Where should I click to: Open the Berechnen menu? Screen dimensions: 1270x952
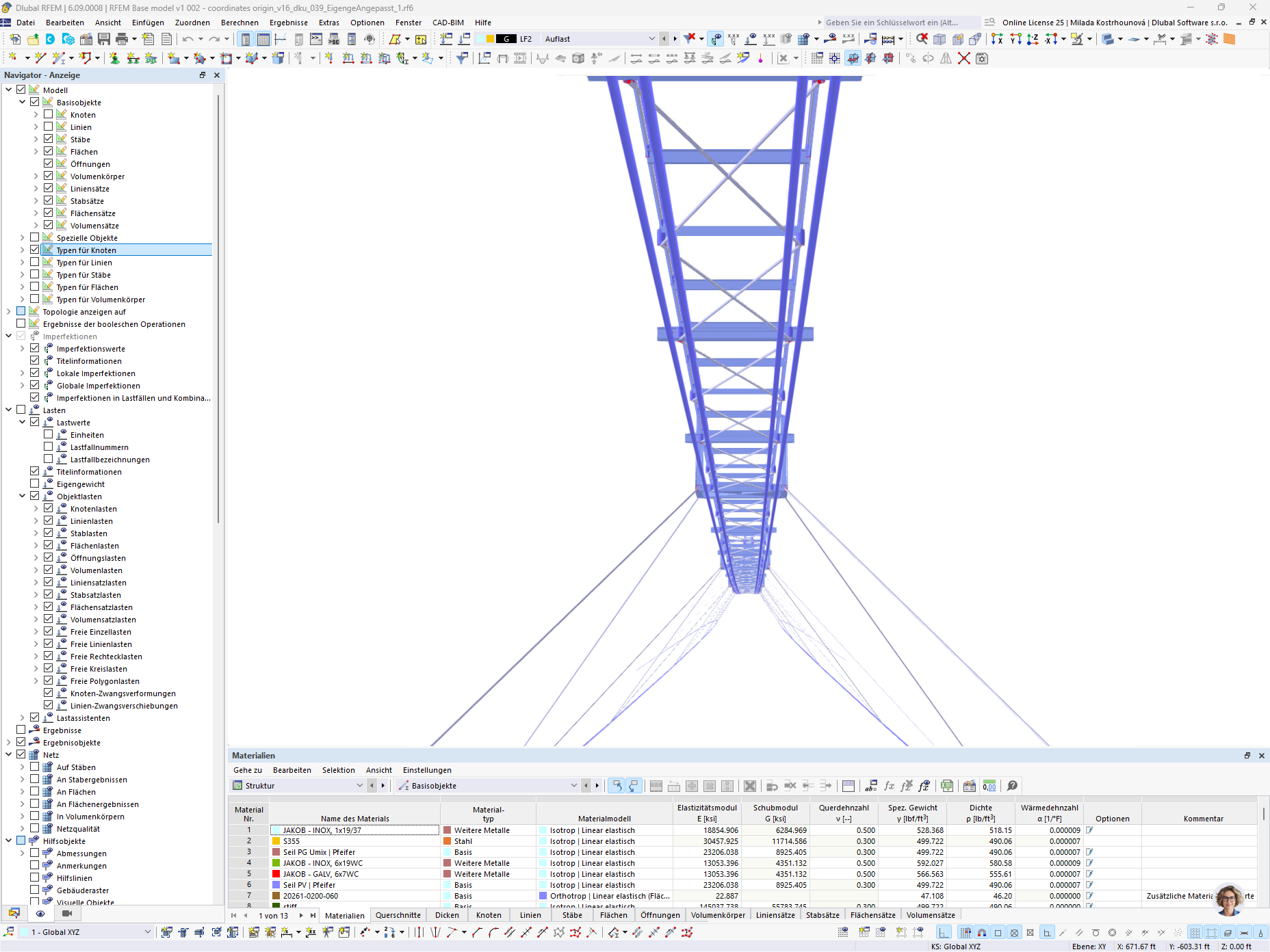tap(239, 23)
